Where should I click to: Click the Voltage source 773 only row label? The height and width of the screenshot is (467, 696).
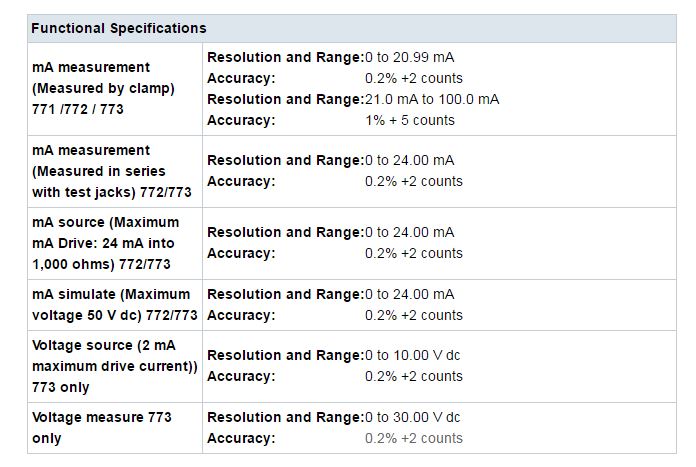click(115, 366)
